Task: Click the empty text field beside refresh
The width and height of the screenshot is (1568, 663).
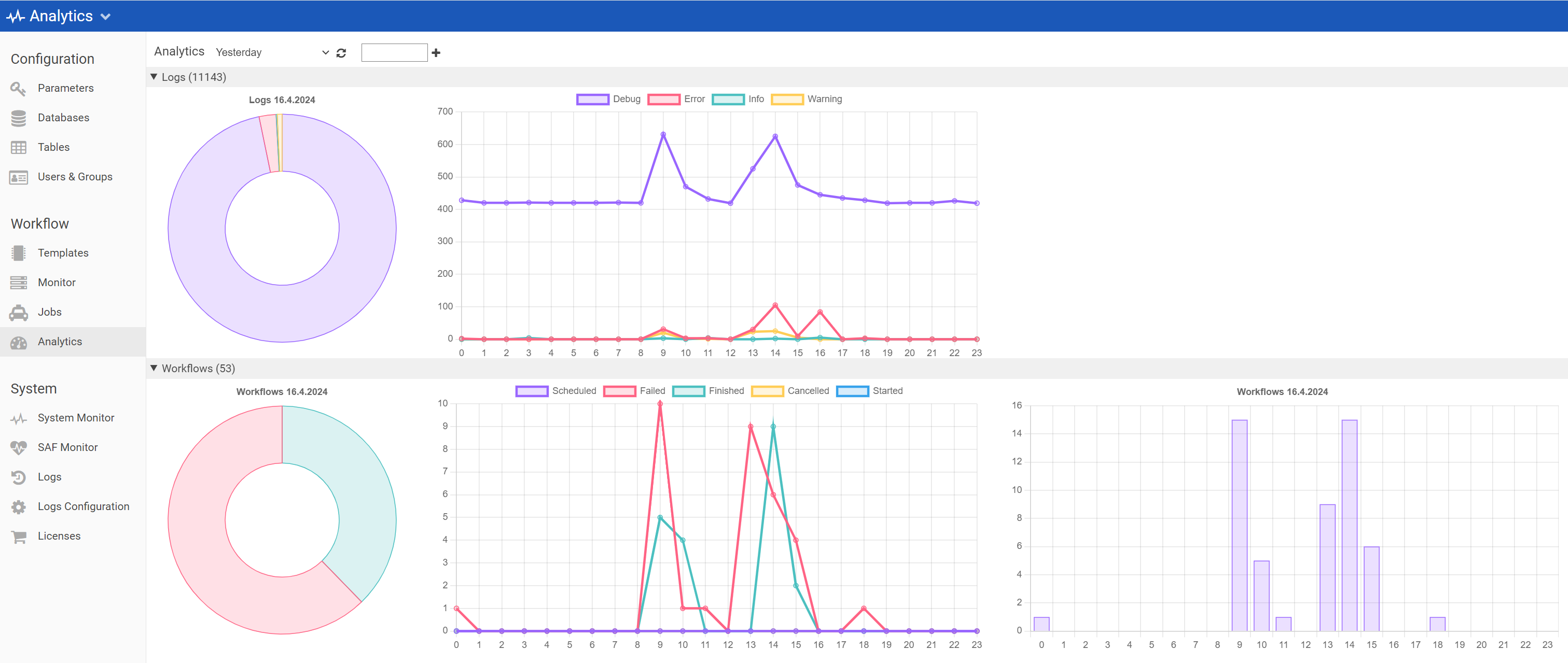Action: click(394, 53)
